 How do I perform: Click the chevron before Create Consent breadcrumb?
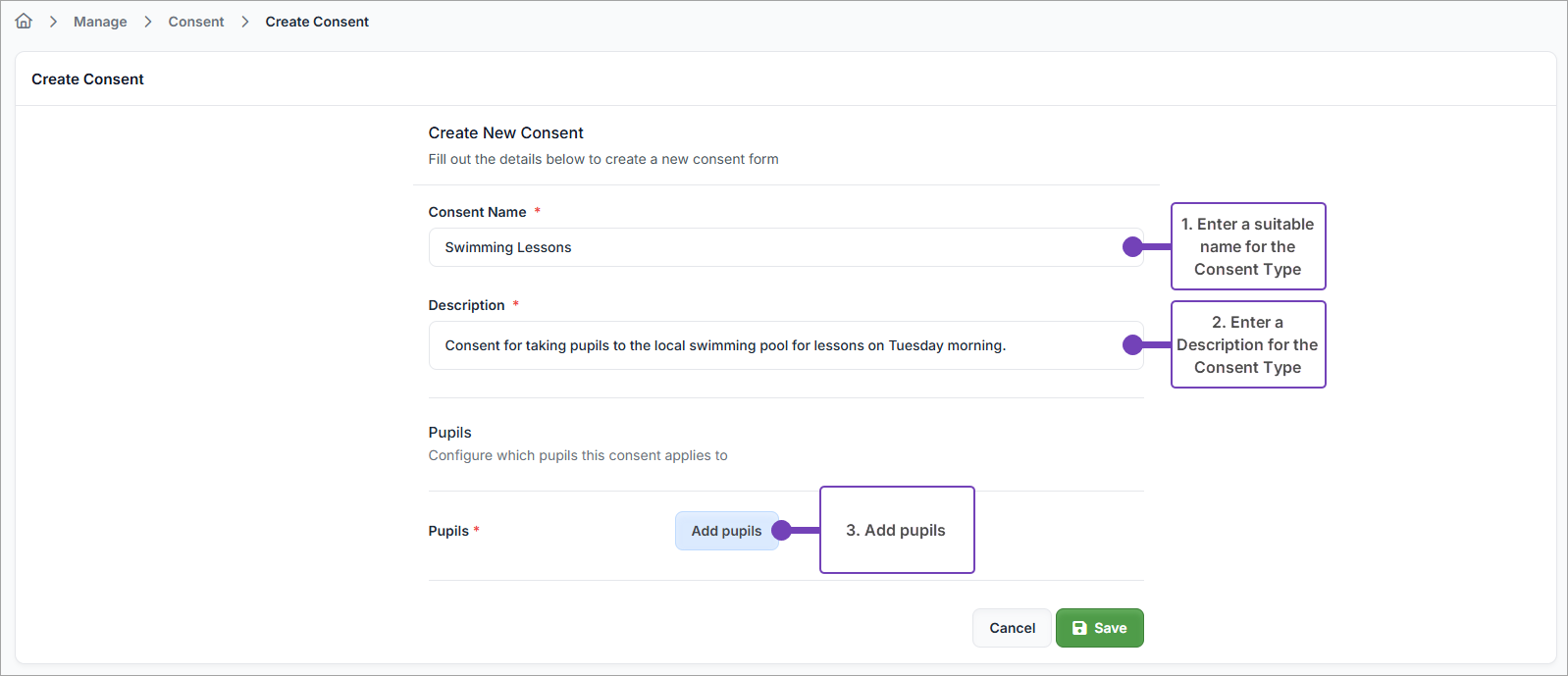[245, 22]
